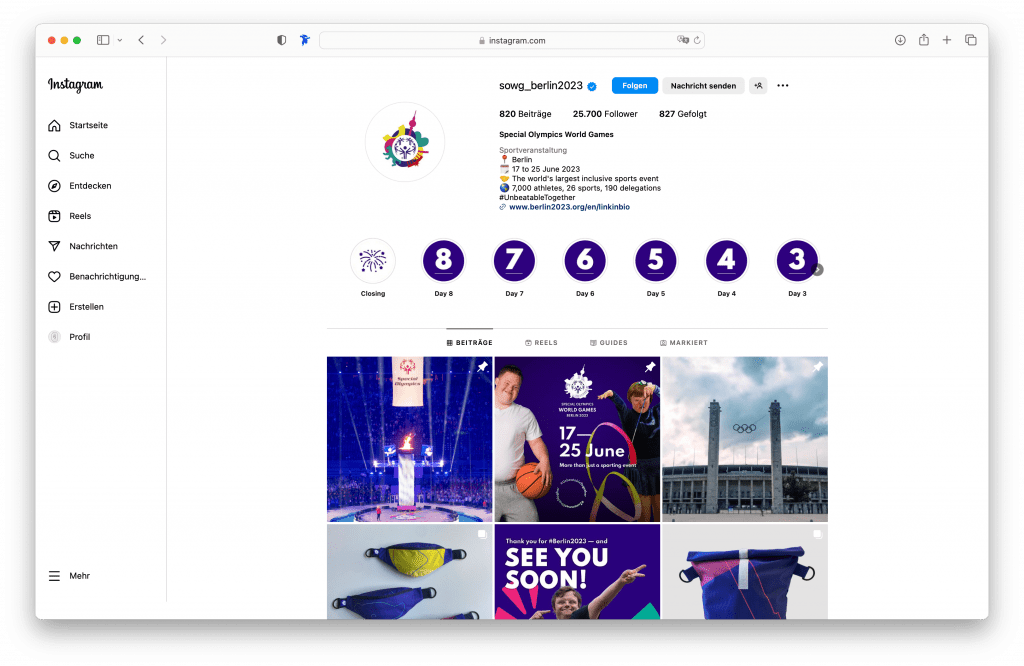The height and width of the screenshot is (666, 1024).
Task: Open the three-dots profile options menu
Action: pos(783,86)
